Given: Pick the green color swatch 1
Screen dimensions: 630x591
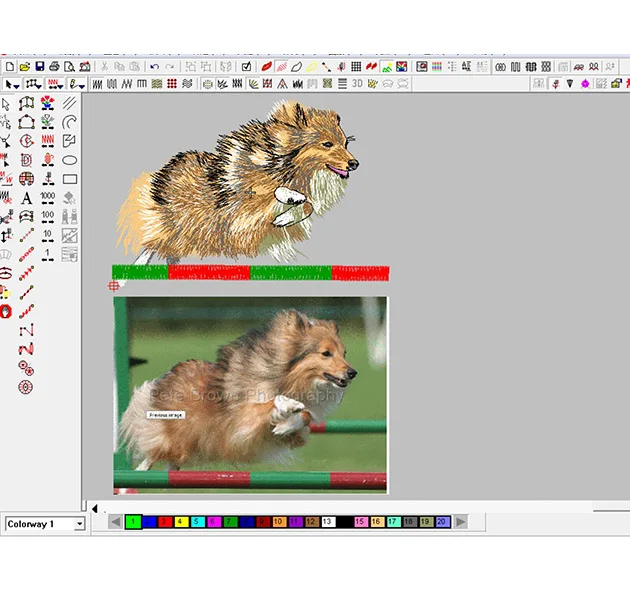Looking at the screenshot, I should pos(132,522).
